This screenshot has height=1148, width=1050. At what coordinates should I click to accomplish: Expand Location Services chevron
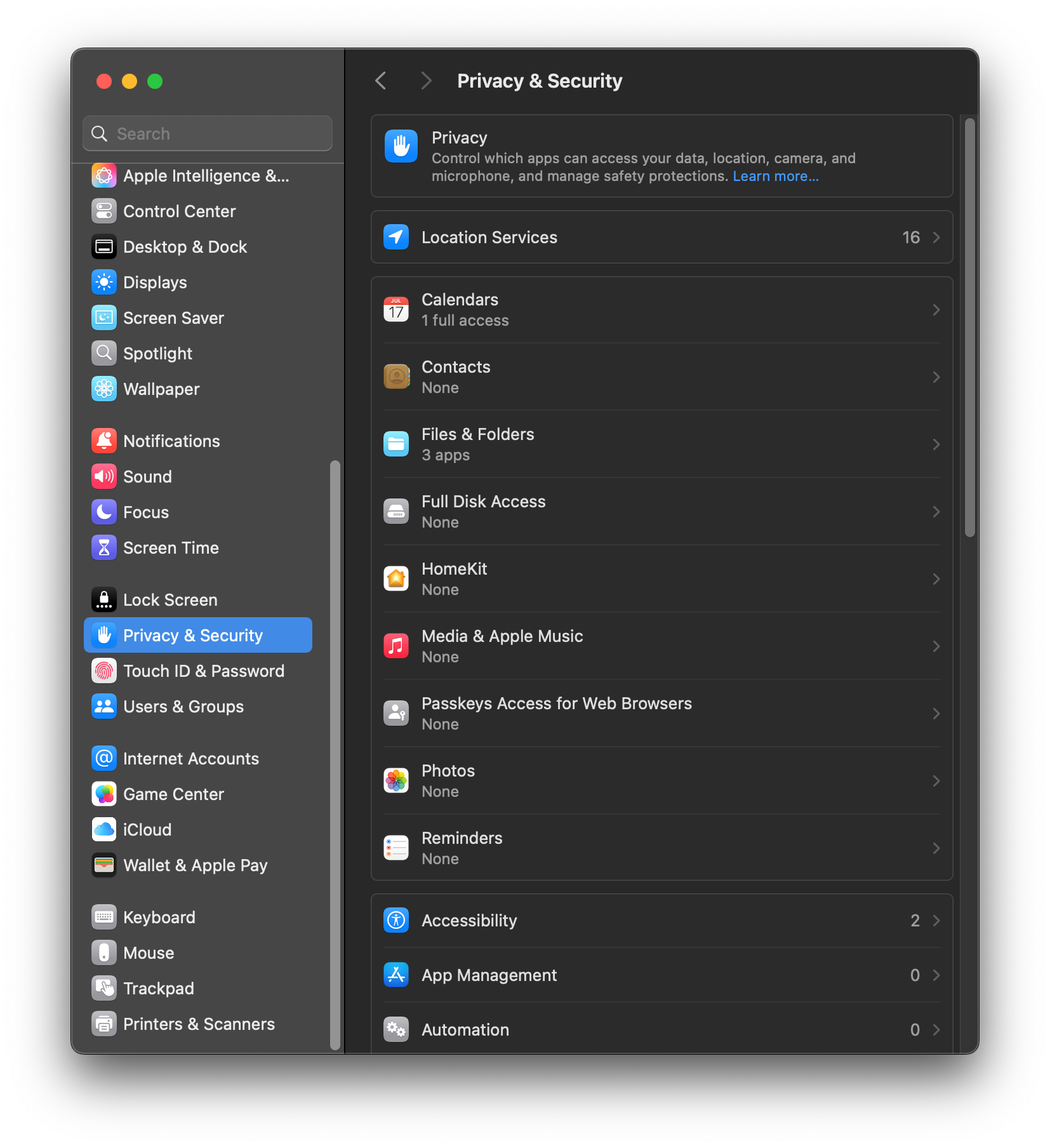point(936,237)
